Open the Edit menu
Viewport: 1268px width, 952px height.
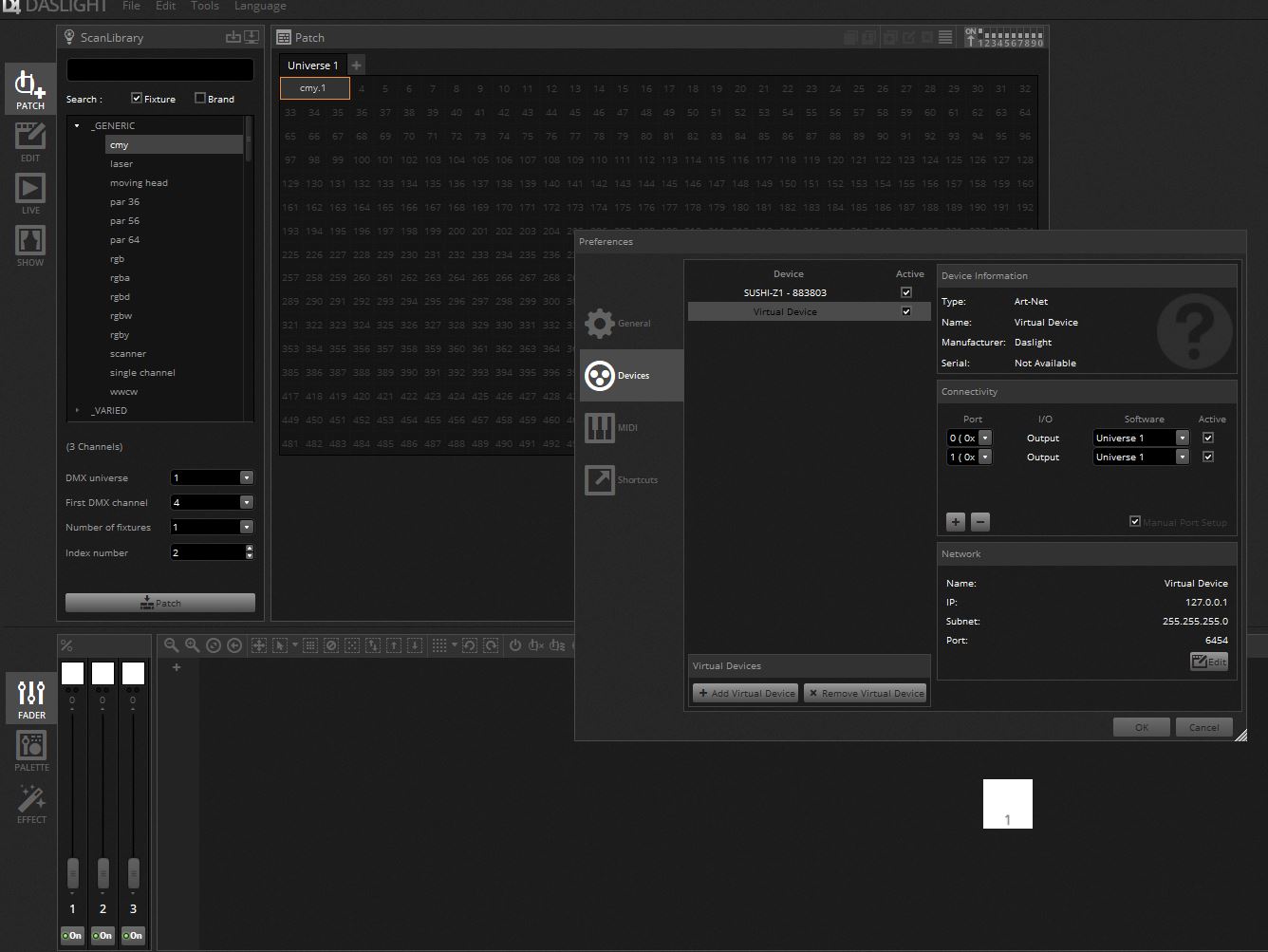tap(166, 6)
